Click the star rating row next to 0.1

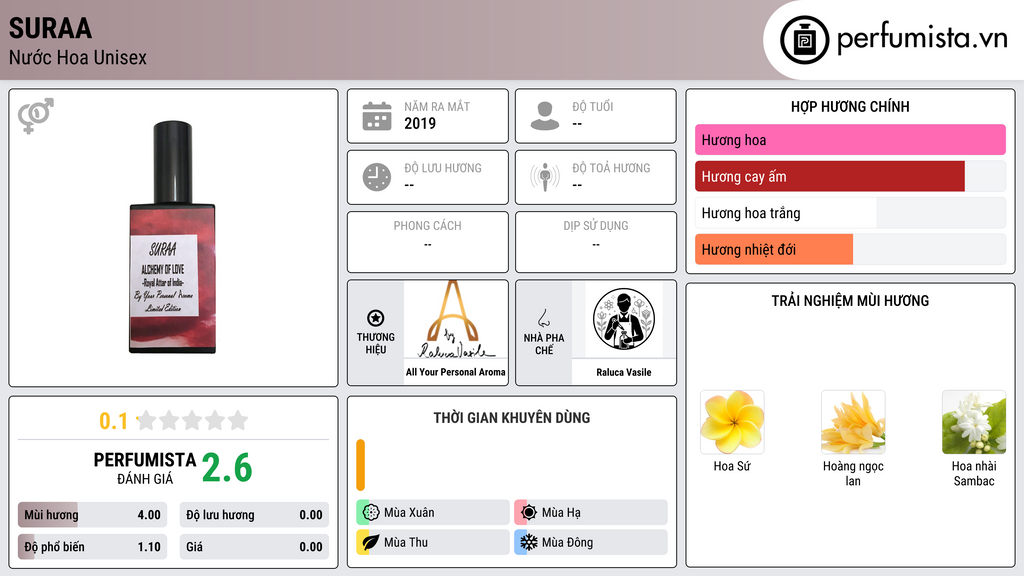pyautogui.click(x=193, y=421)
